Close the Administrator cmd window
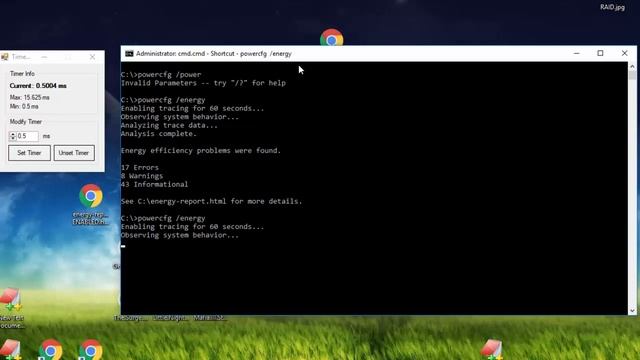Screen dimensions: 640x360 pyautogui.click(x=624, y=53)
